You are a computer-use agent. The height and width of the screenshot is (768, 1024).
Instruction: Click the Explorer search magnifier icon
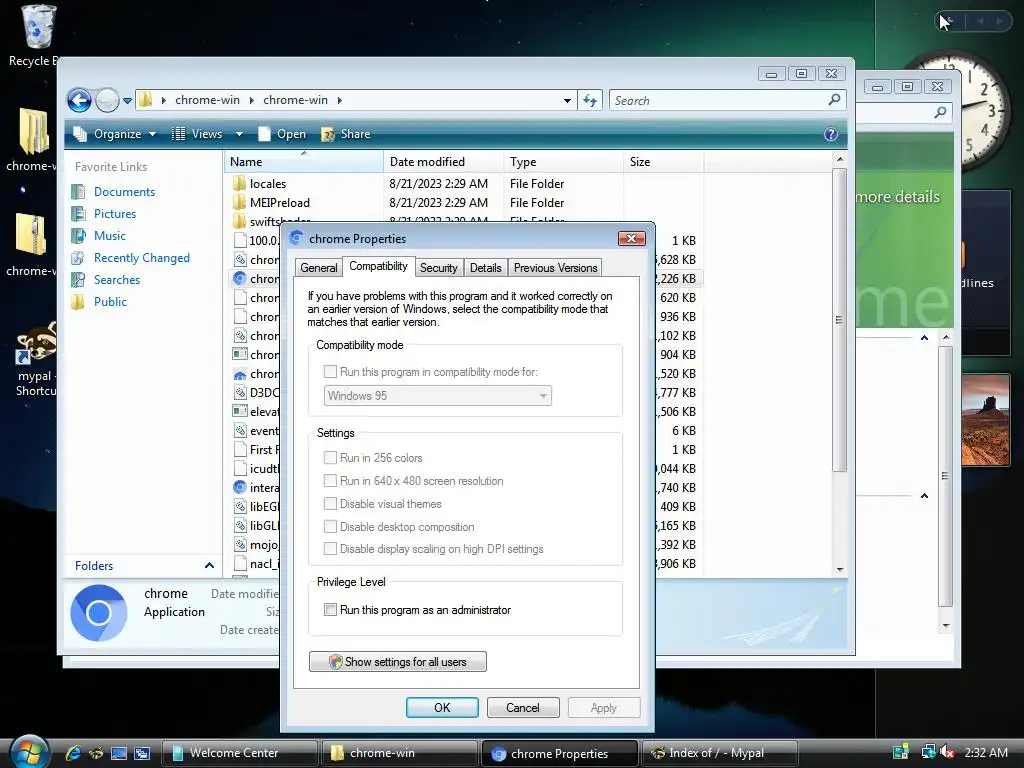[834, 100]
